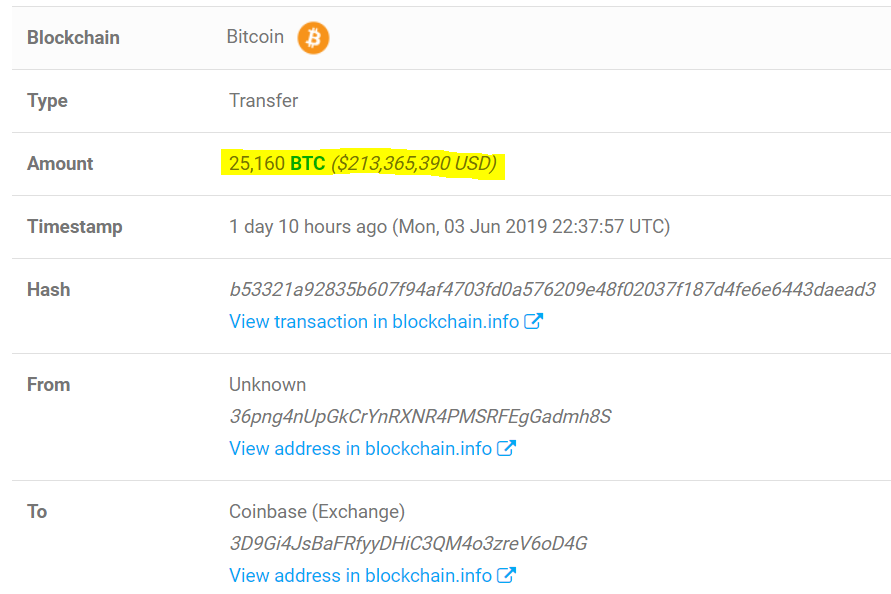
Task: Click the Bitcoin logo icon
Action: [312, 37]
